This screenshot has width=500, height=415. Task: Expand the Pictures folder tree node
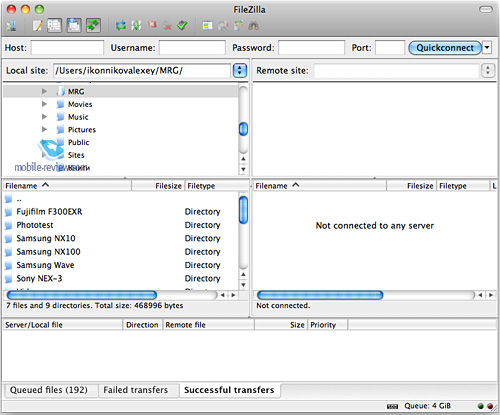44,129
